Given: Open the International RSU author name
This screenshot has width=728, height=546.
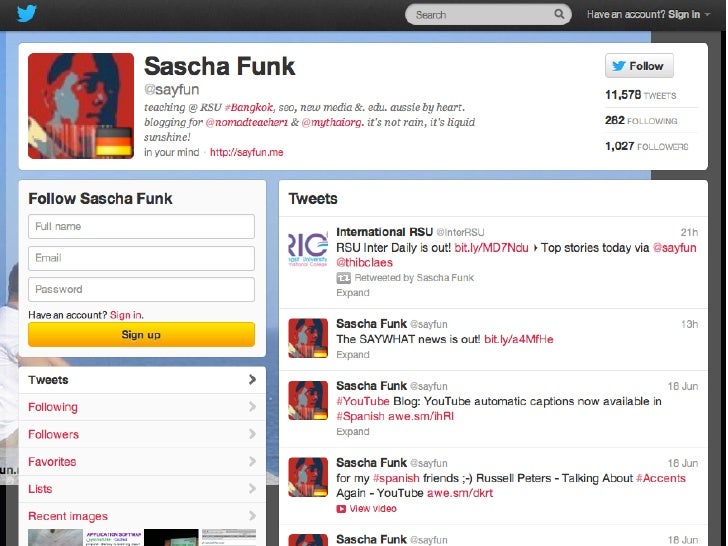Looking at the screenshot, I should tap(384, 232).
